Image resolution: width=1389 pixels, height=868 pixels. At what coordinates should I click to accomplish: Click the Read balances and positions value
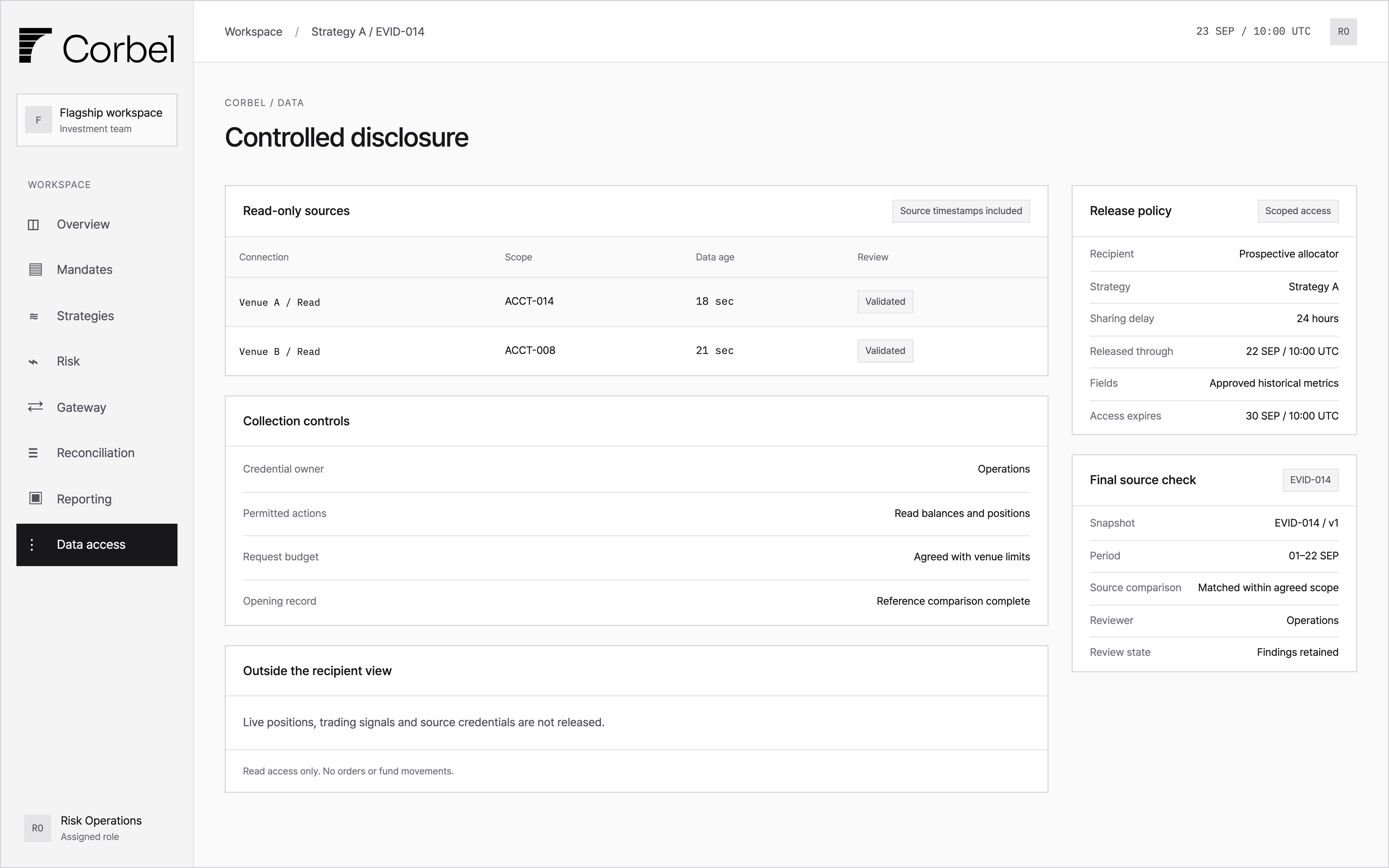[962, 513]
